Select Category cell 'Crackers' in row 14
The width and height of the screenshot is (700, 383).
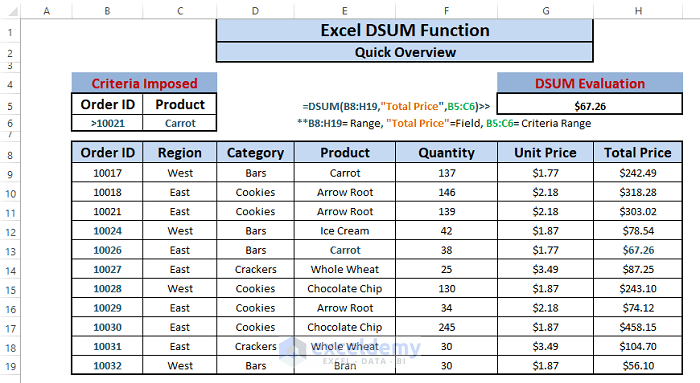[255, 269]
